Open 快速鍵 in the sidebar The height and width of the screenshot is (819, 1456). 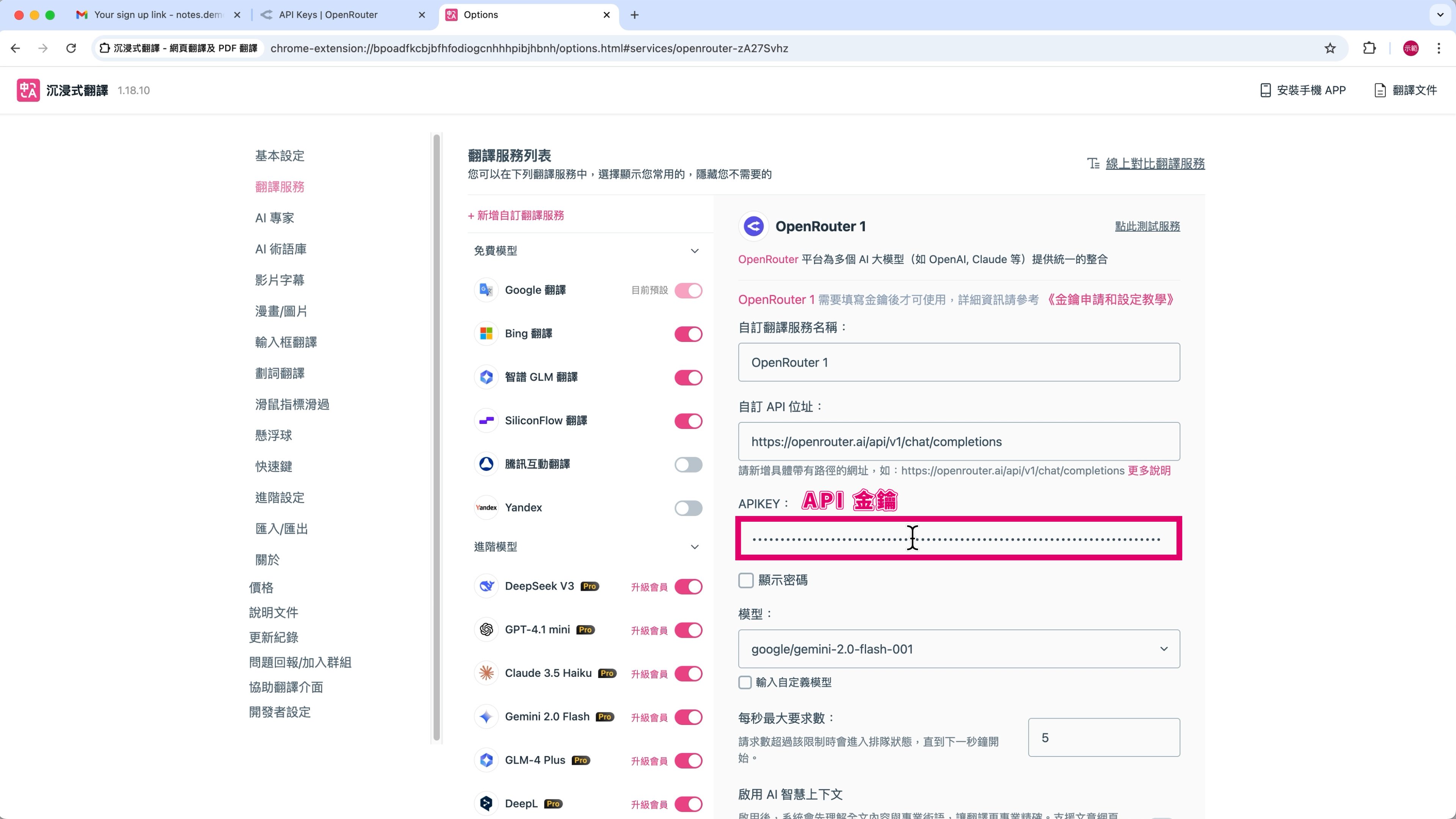click(x=273, y=467)
